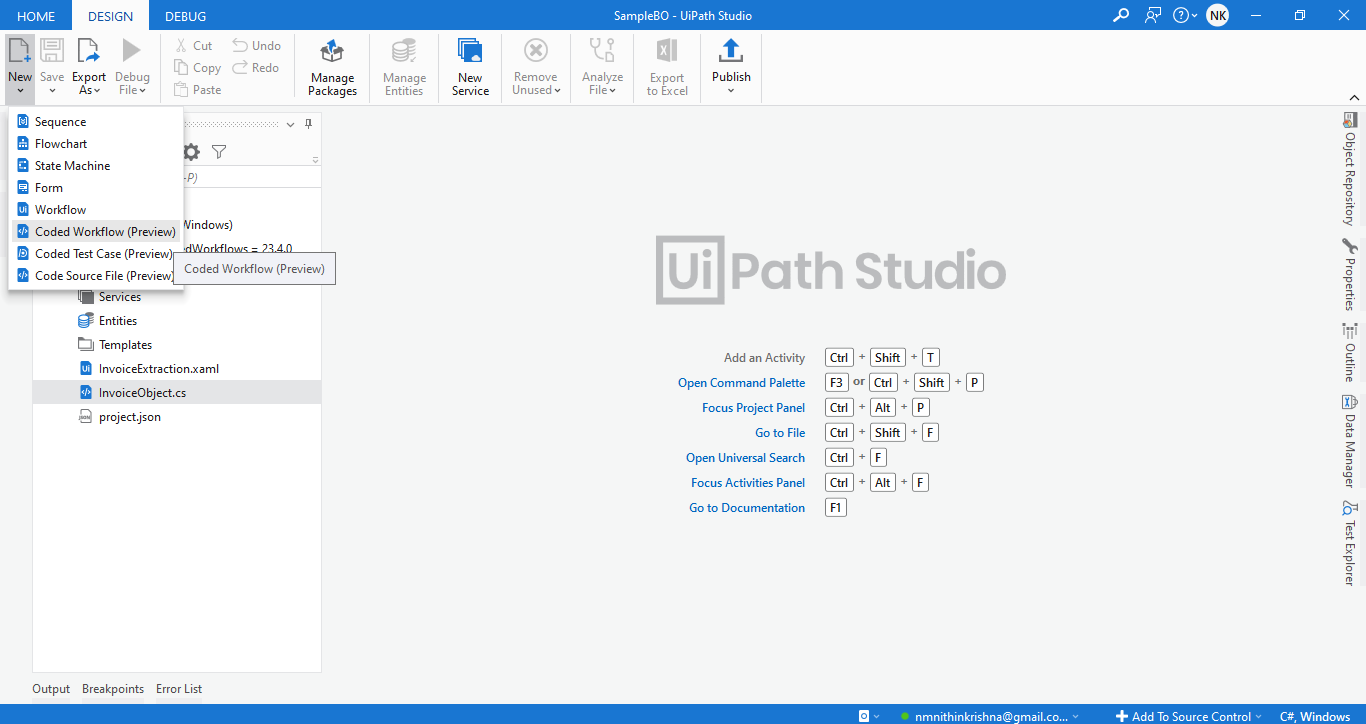
Task: Click the Publish upload icon
Action: 731,51
